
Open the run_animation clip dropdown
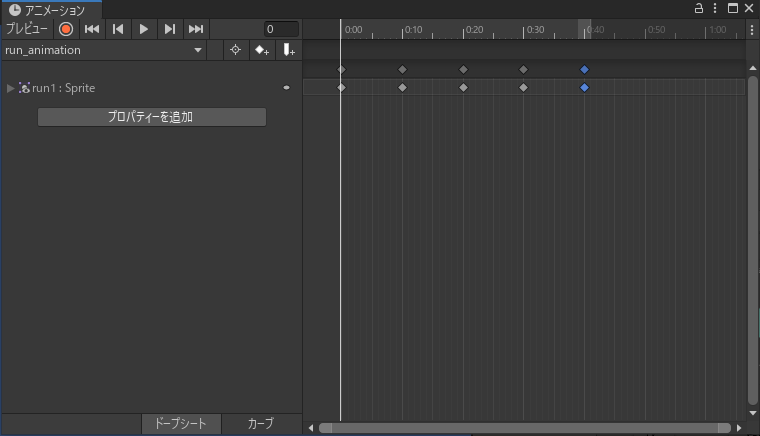click(103, 50)
